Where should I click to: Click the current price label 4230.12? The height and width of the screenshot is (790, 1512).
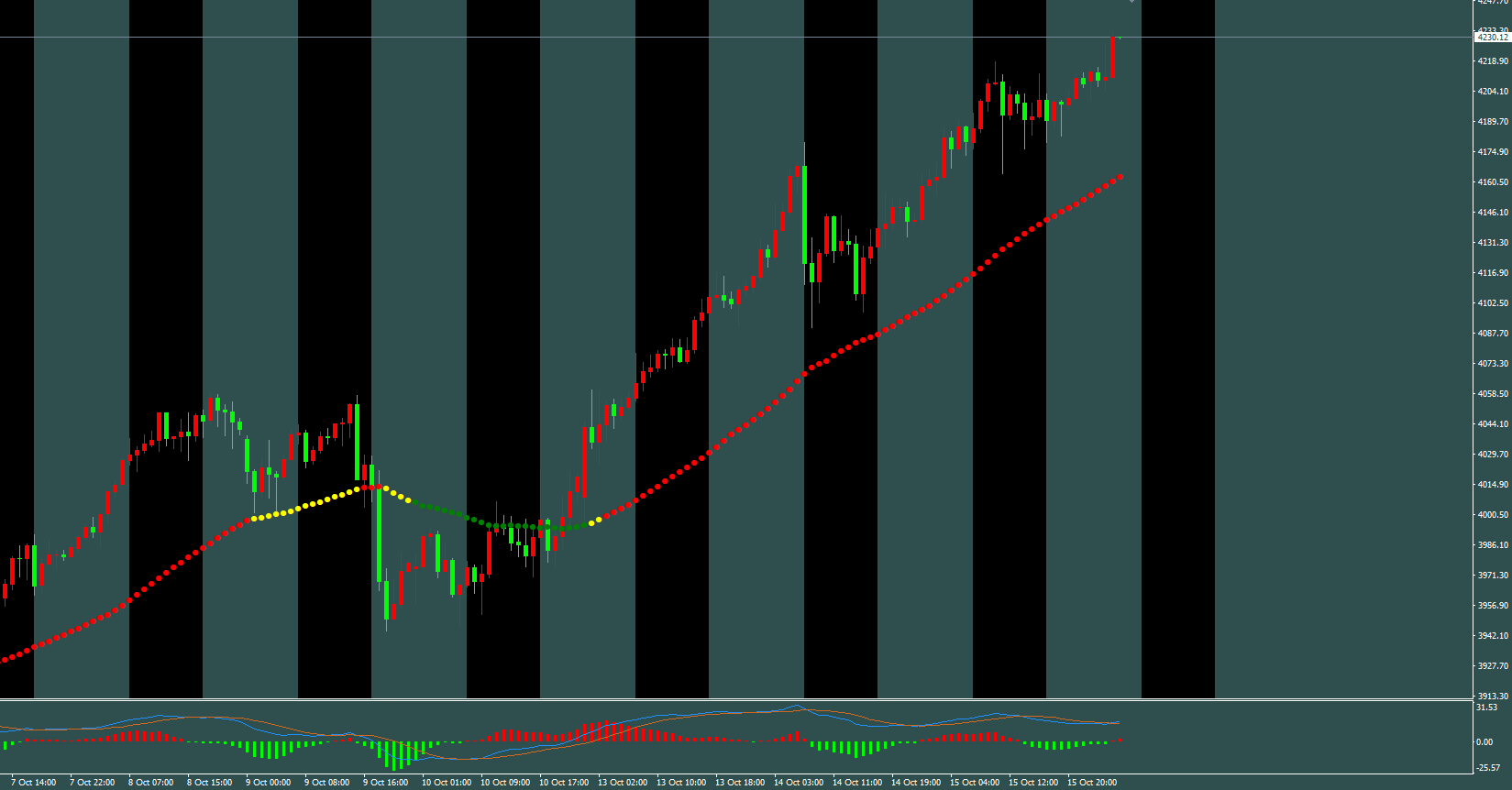pos(1492,38)
